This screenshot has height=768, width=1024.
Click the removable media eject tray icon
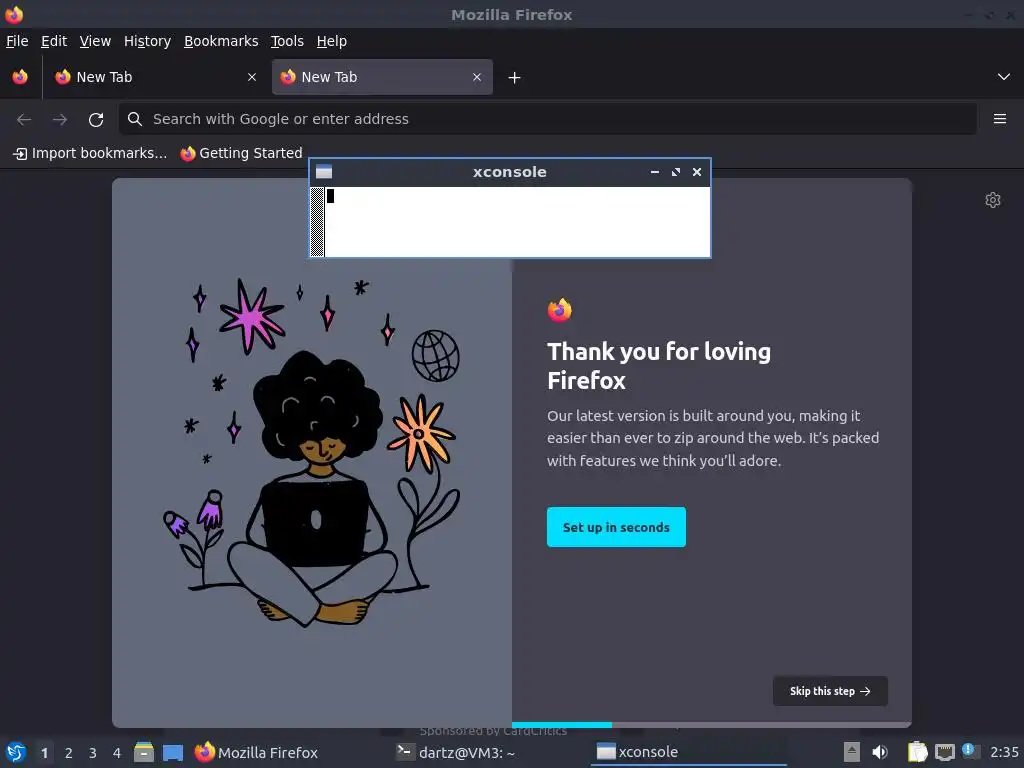[x=852, y=752]
